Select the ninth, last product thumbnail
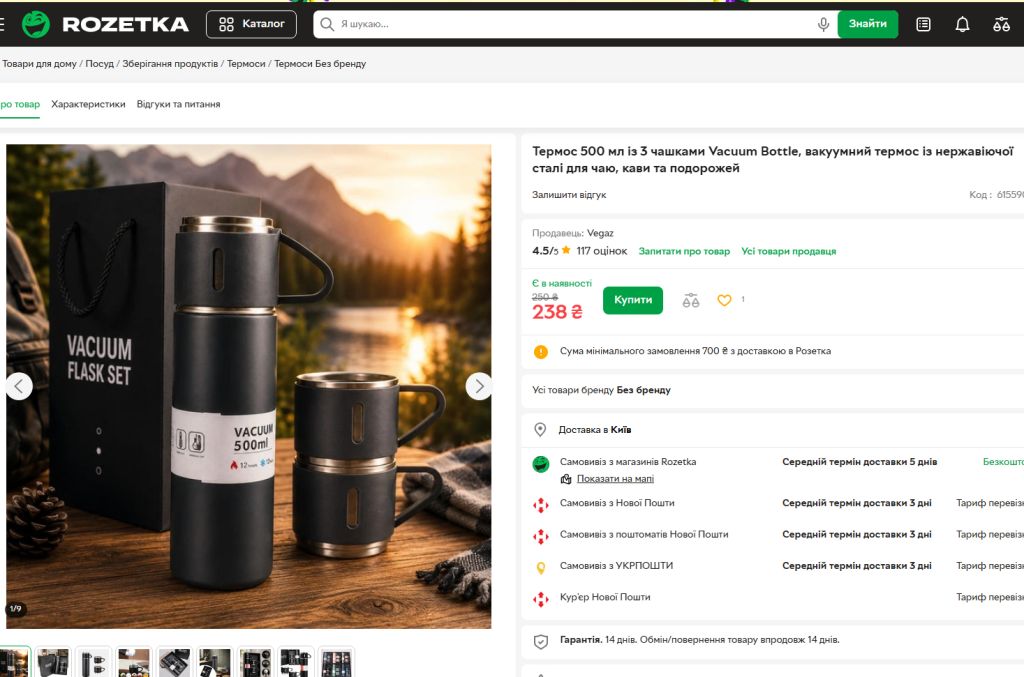The image size is (1024, 677). tap(336, 662)
